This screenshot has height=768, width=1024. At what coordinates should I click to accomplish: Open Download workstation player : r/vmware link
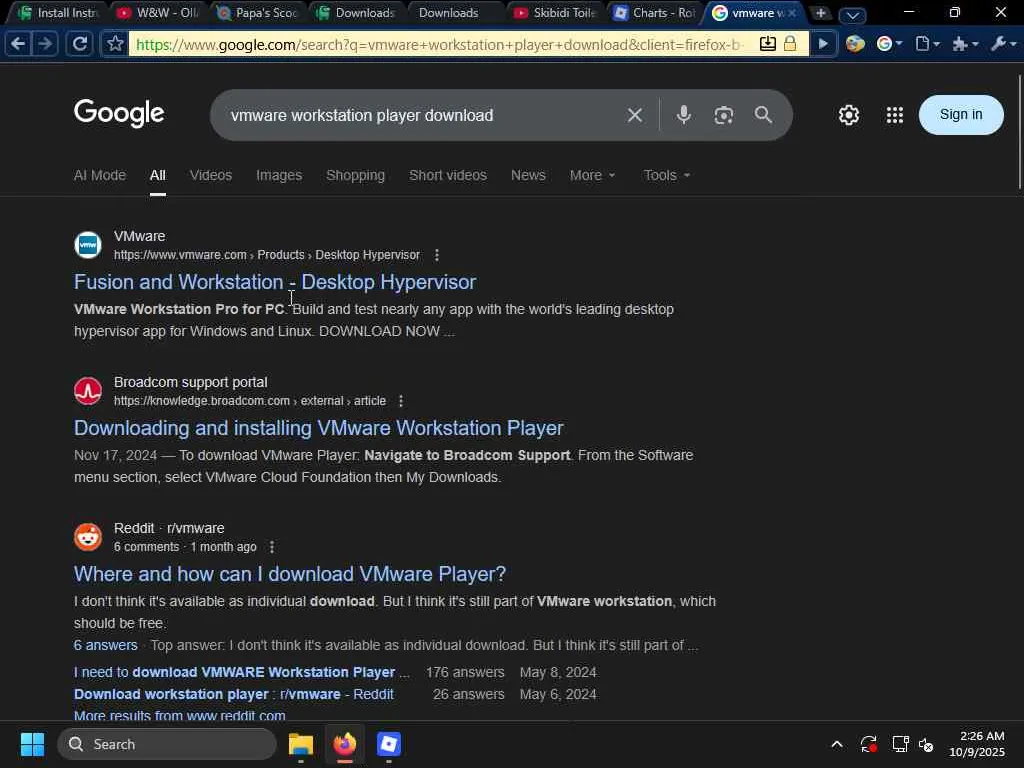(234, 694)
